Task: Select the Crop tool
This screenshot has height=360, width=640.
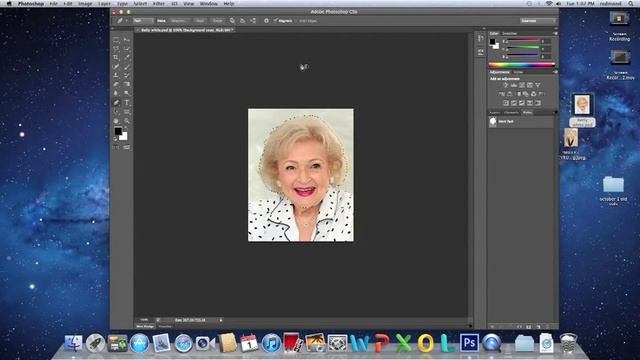Action: pos(116,58)
